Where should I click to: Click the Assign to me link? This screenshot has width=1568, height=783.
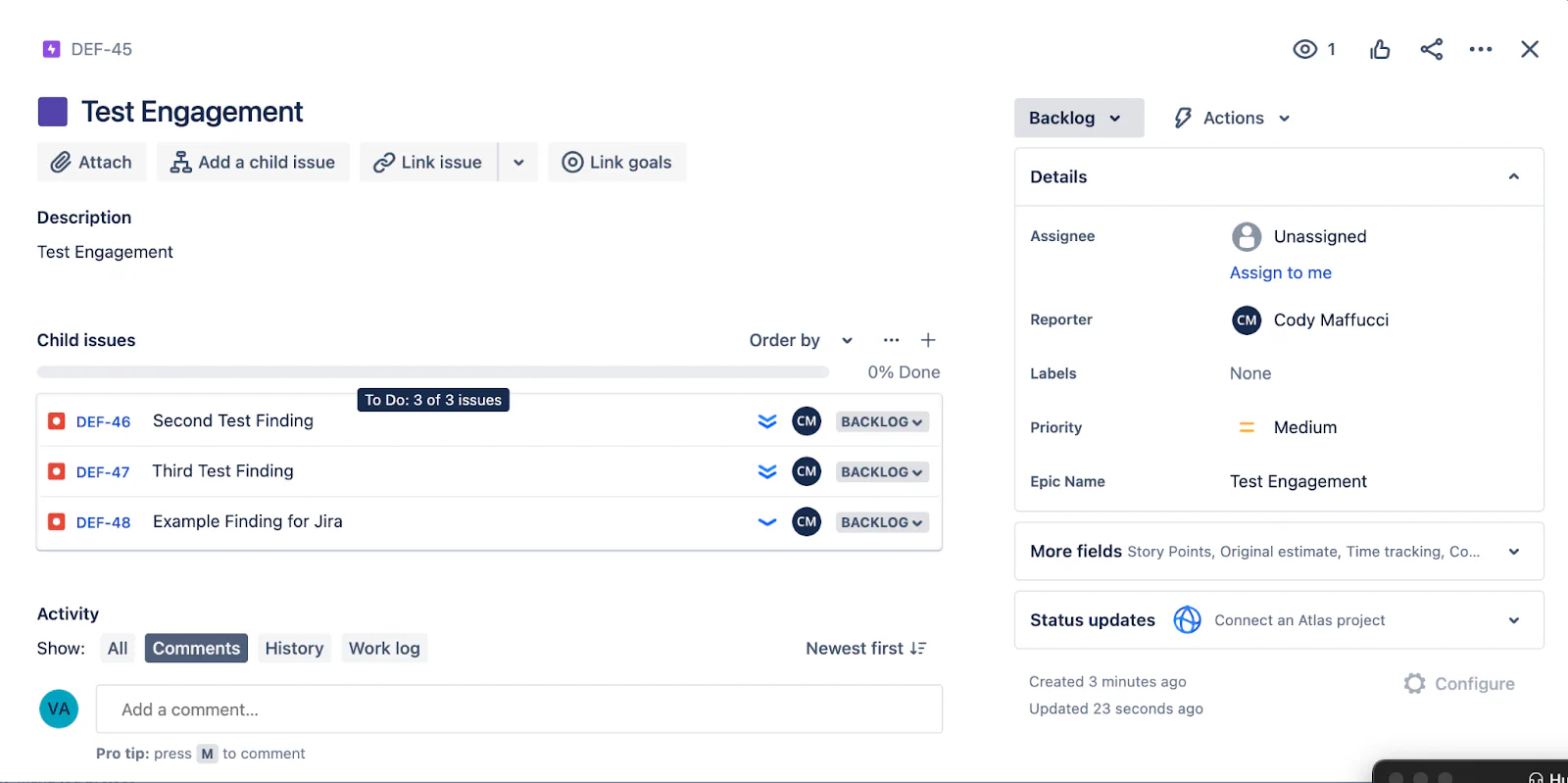[1280, 272]
